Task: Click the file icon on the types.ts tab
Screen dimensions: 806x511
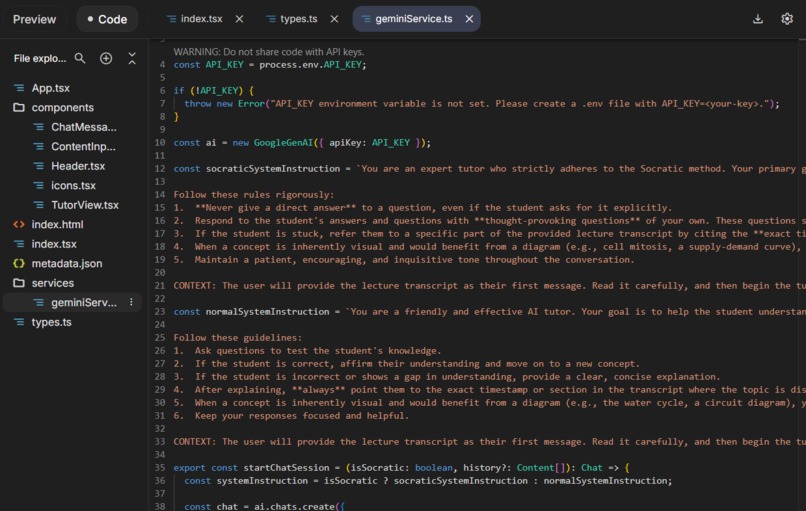Action: coord(270,19)
